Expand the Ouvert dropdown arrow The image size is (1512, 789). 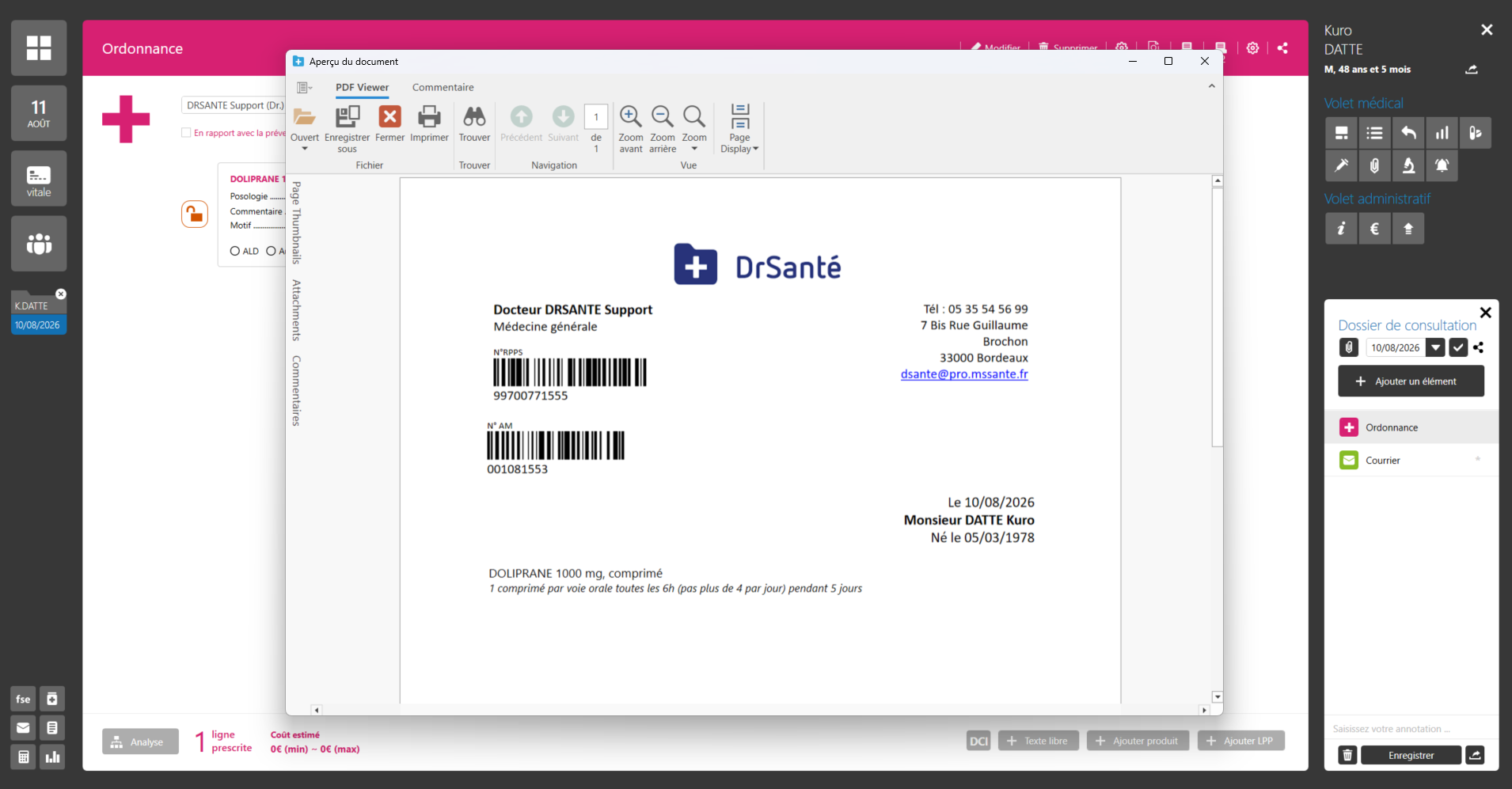305,149
